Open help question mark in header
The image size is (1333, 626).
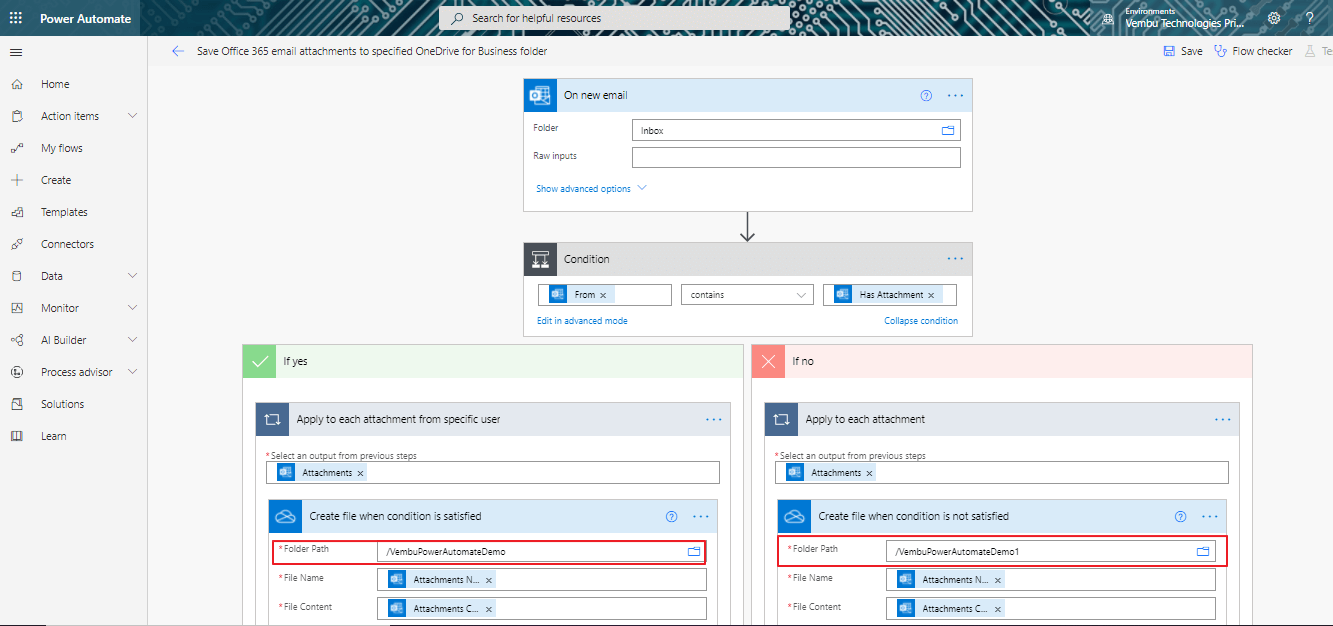click(1309, 18)
